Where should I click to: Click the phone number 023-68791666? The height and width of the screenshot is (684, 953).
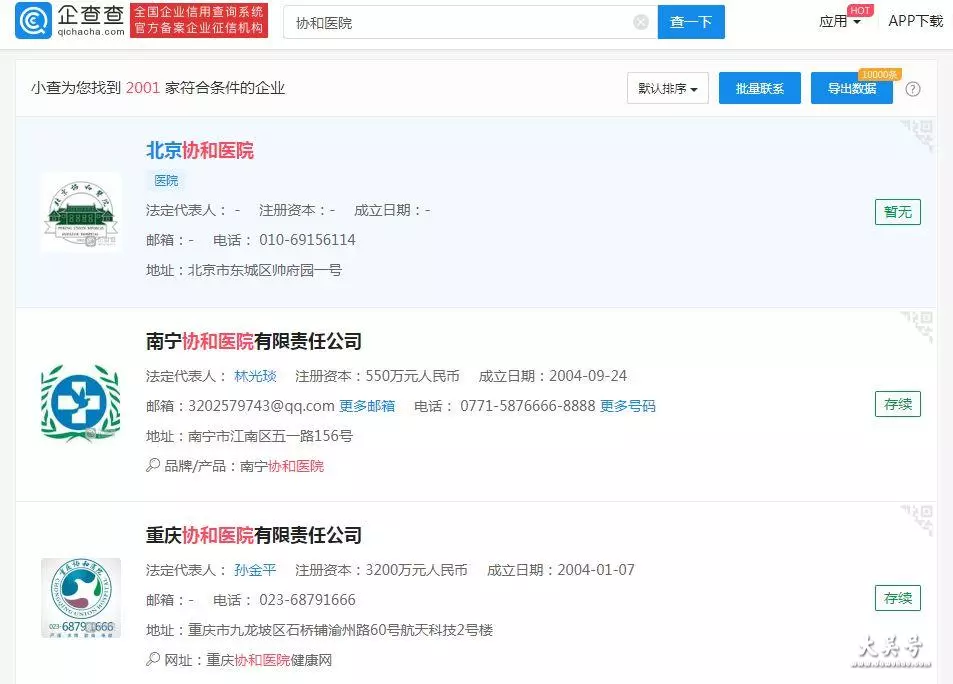[x=307, y=600]
